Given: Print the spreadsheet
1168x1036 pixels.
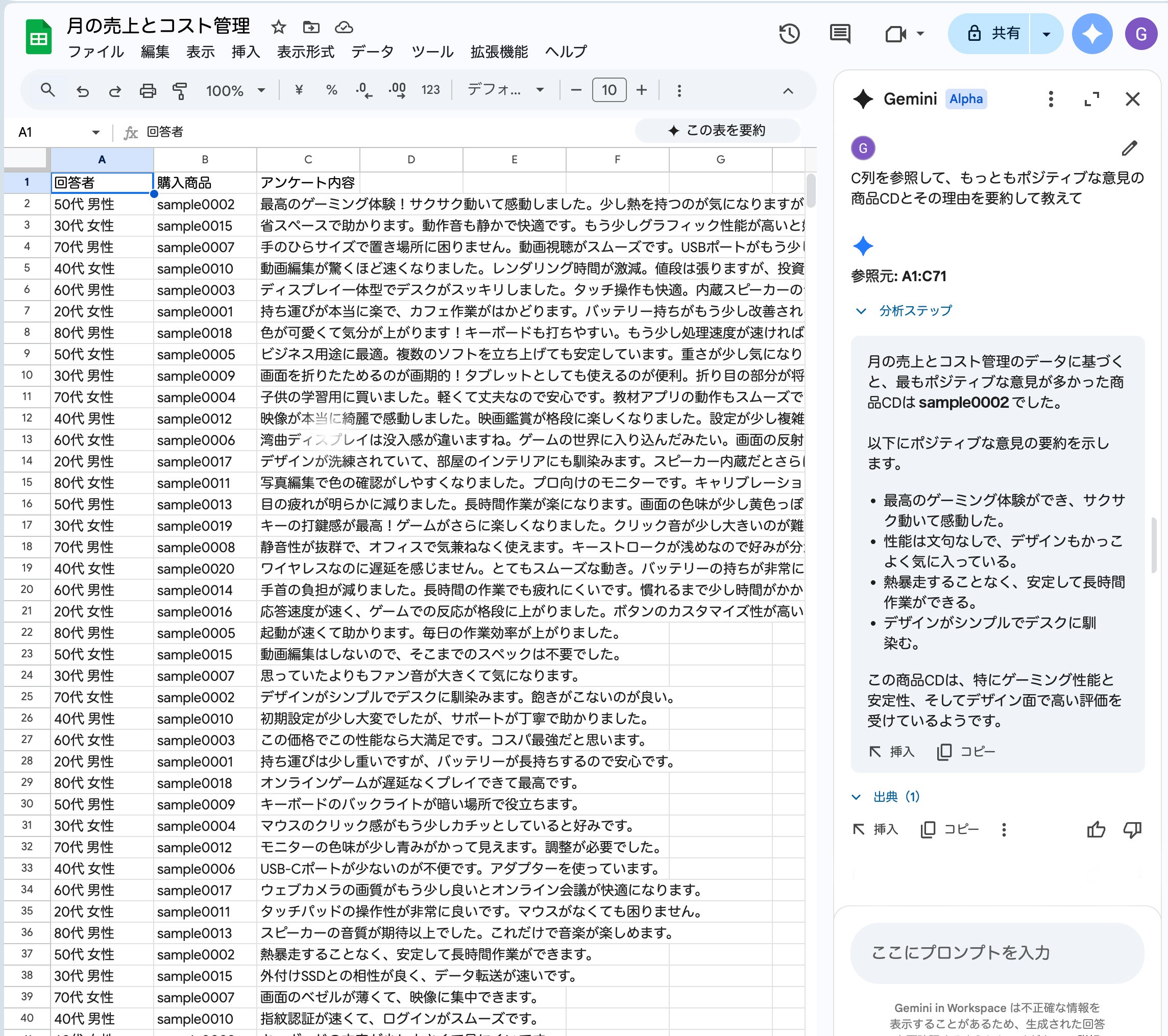Looking at the screenshot, I should click(x=148, y=90).
